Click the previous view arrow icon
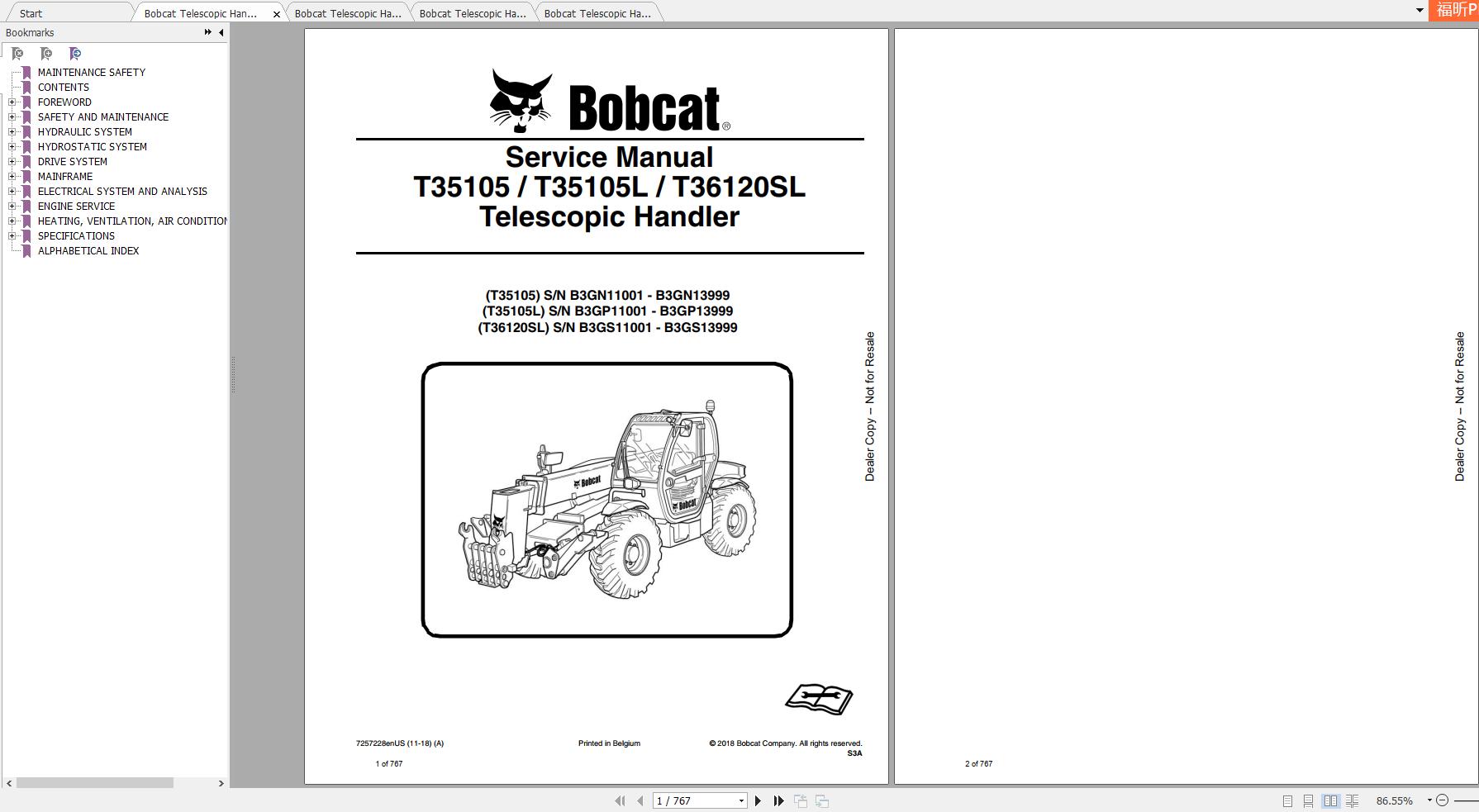 click(x=800, y=800)
